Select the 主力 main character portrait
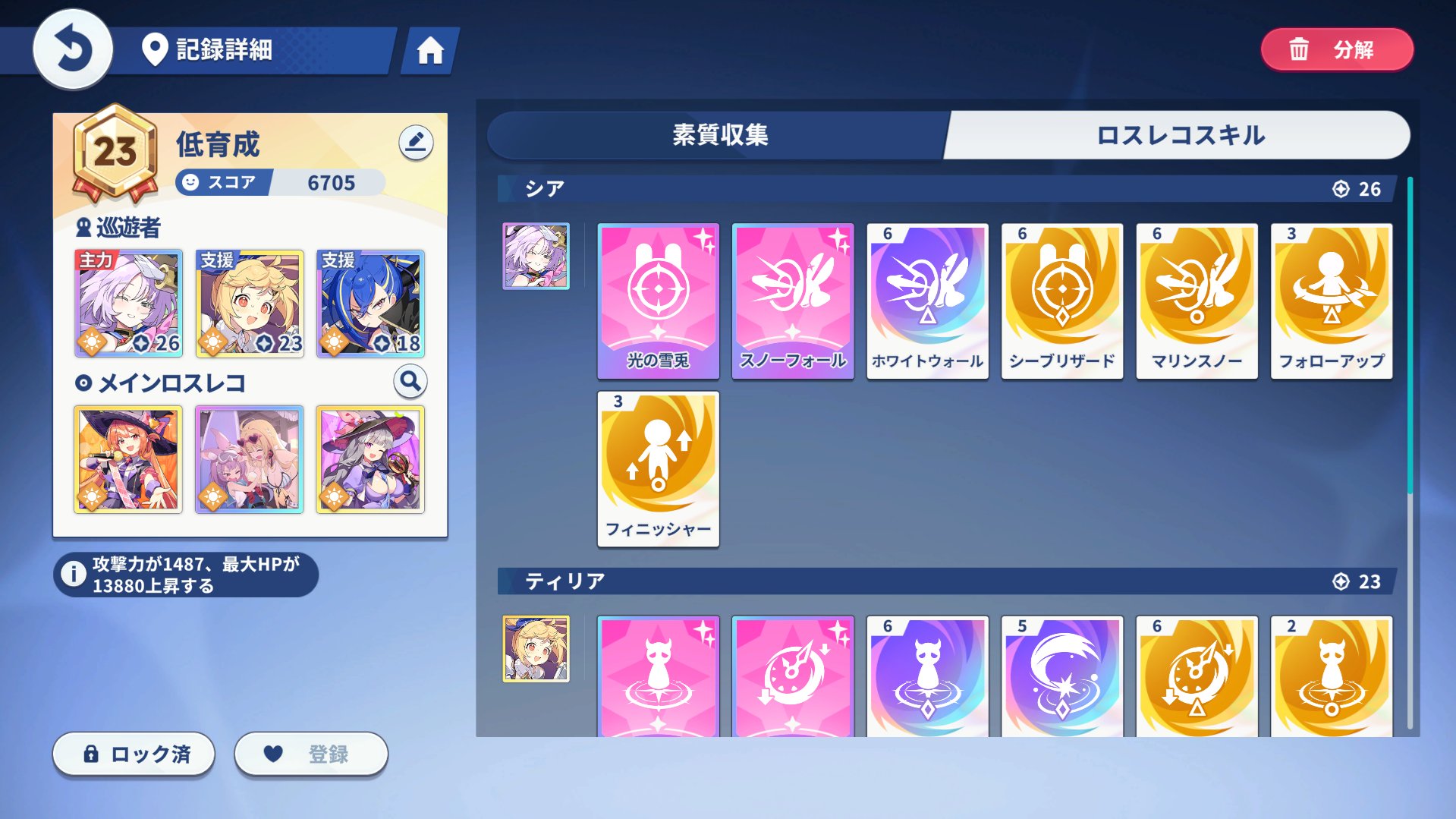Screen dimensions: 1456x819 [128, 304]
